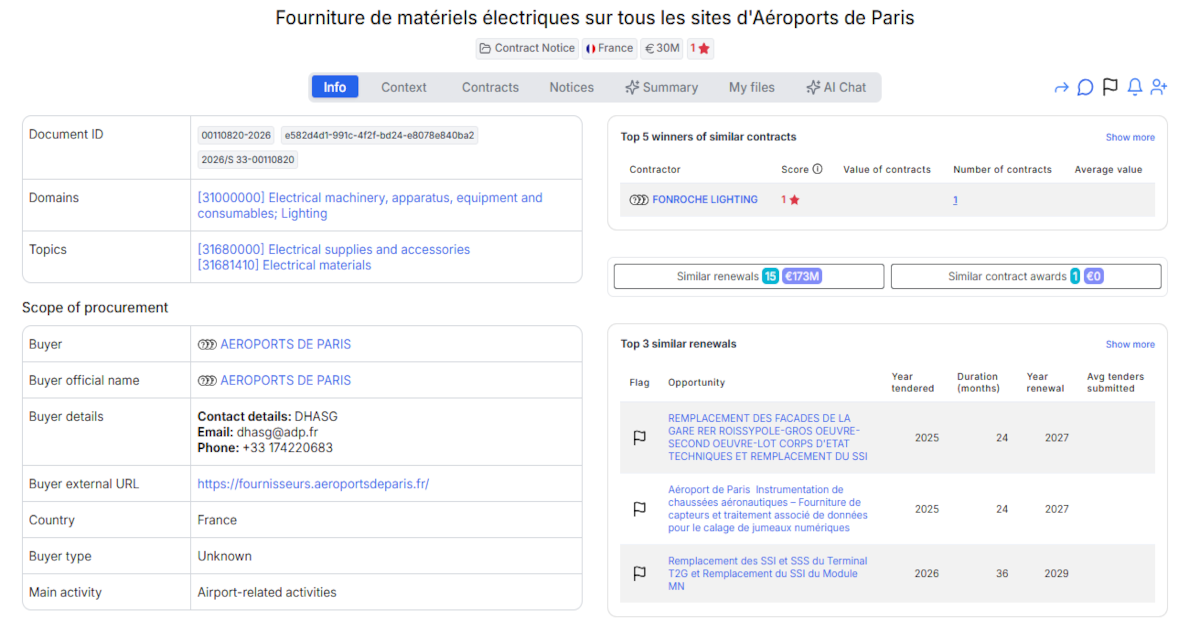Open the Contracts tab
Screen dimensions: 1200x628
coord(489,87)
